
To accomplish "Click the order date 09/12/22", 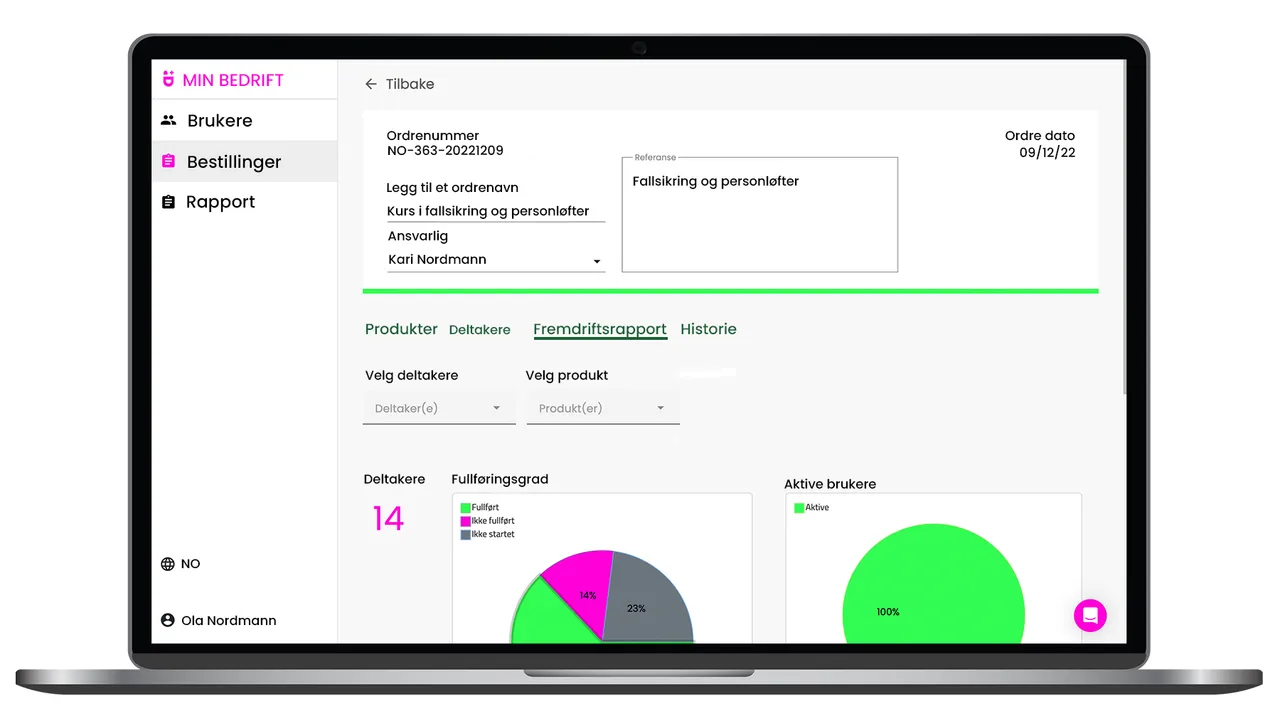I will pyautogui.click(x=1047, y=153).
